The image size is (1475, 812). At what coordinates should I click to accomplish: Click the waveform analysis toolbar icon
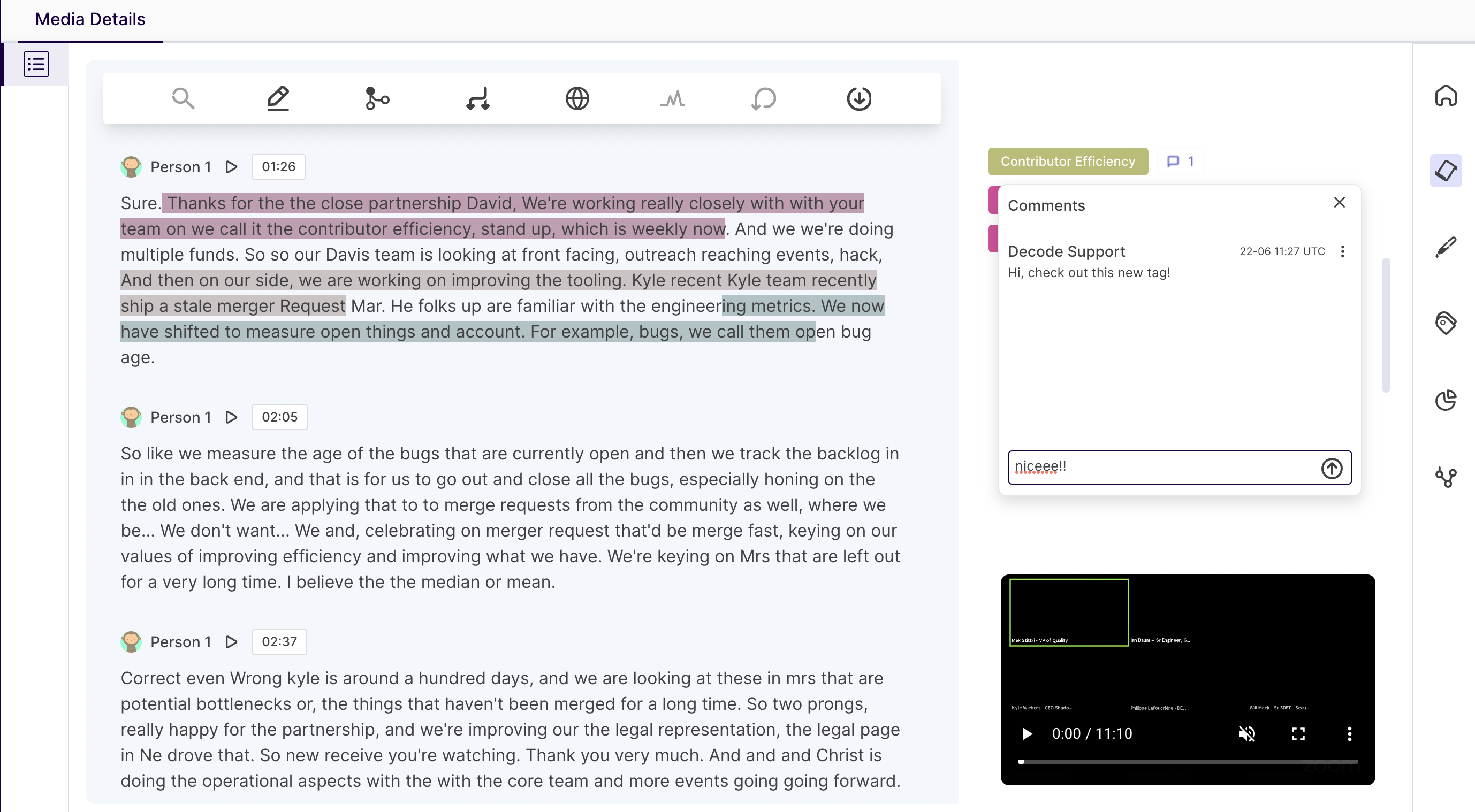point(672,98)
